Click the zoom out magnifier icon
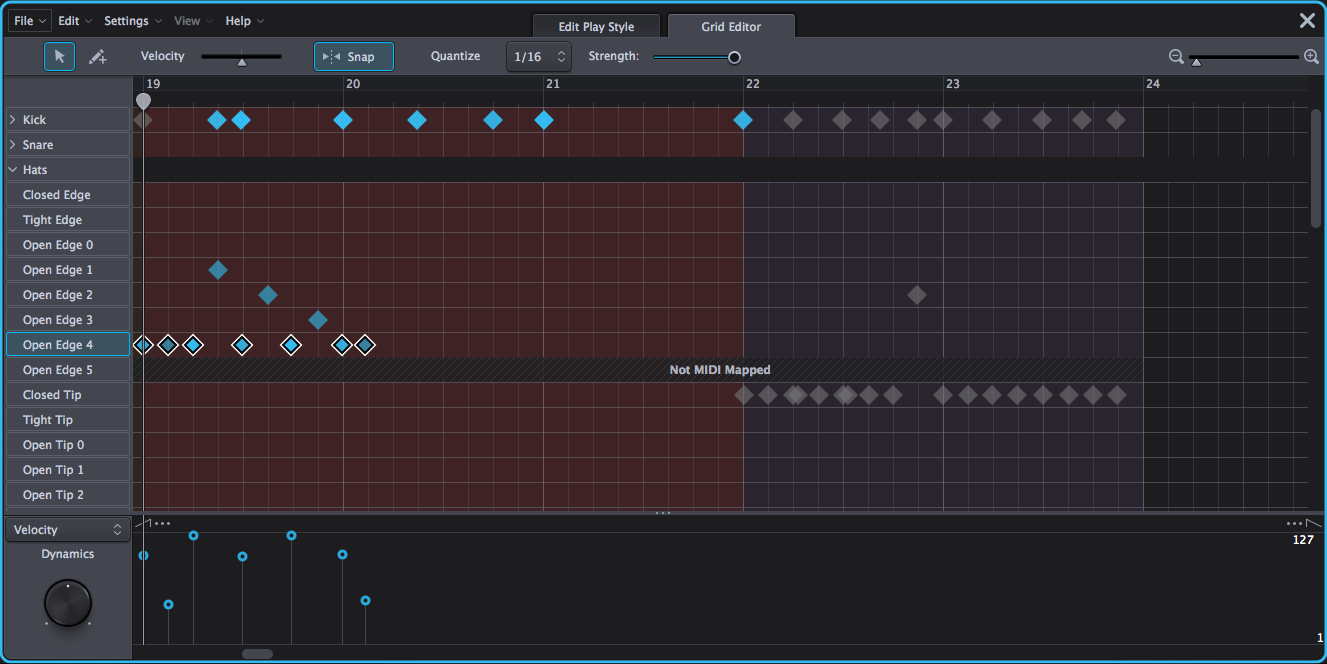1327x664 pixels. [x=1176, y=56]
